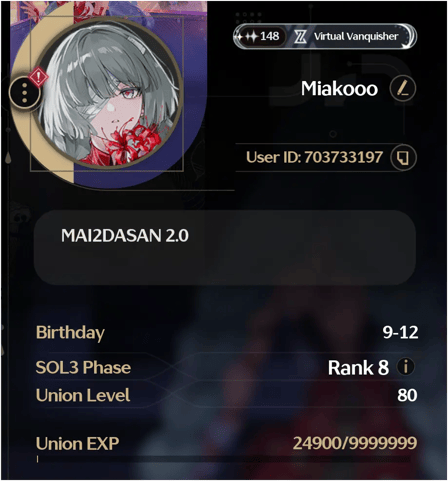Click the Union Level 80 value

click(407, 395)
